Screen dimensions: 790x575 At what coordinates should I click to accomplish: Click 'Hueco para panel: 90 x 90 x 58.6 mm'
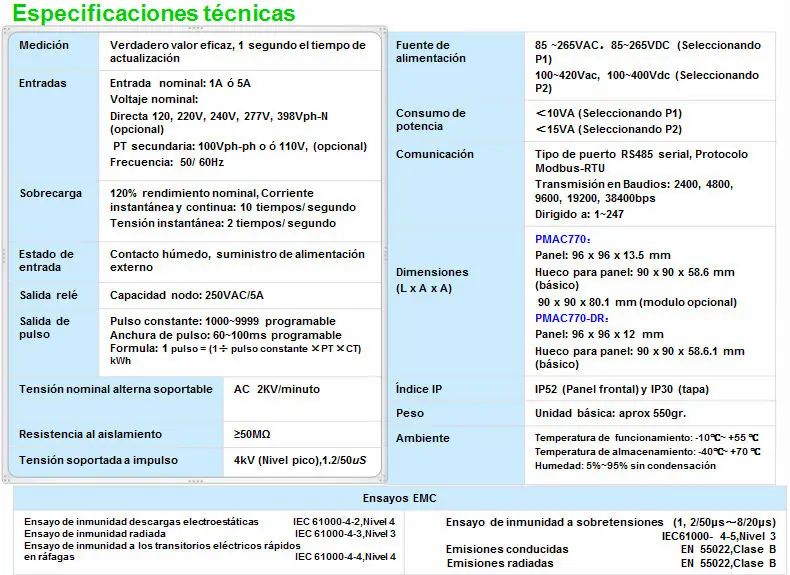[x=635, y=279]
